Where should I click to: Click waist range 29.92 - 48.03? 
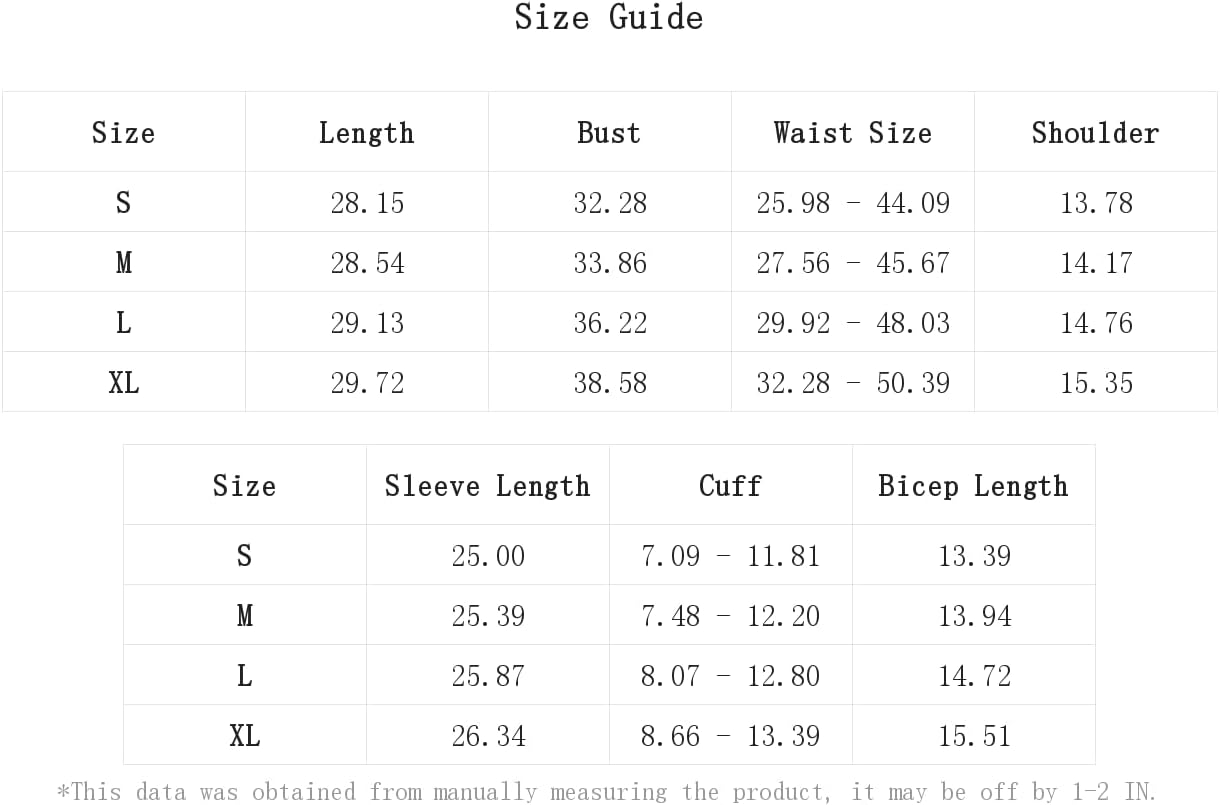pyautogui.click(x=853, y=323)
